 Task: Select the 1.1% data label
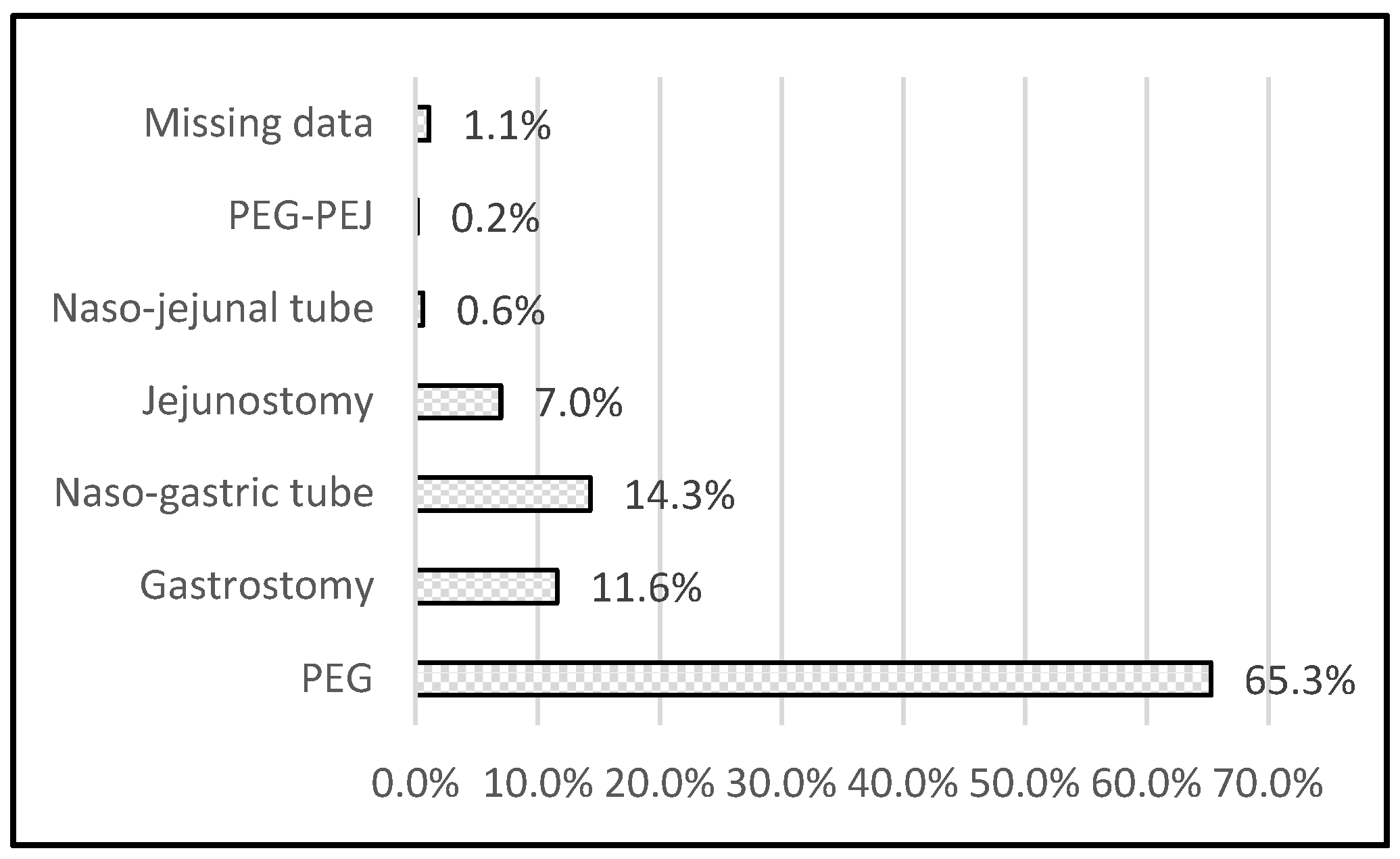[x=507, y=126]
